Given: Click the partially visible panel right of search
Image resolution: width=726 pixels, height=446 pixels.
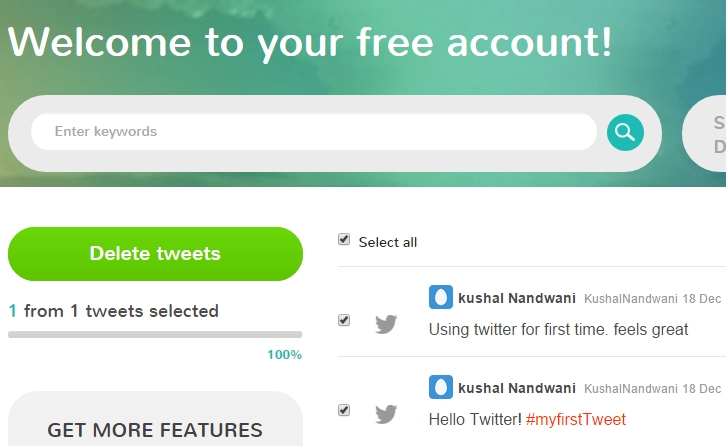Looking at the screenshot, I should point(706,135).
